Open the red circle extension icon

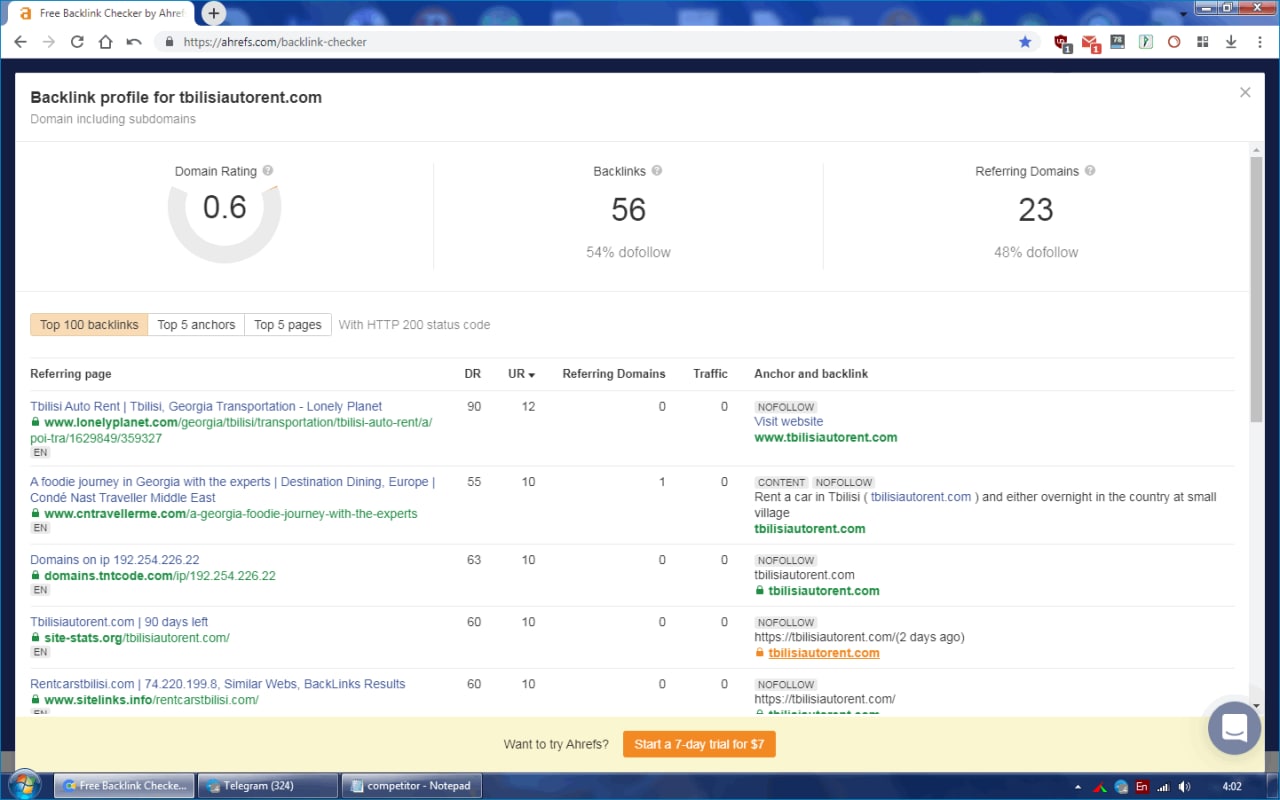click(1175, 42)
